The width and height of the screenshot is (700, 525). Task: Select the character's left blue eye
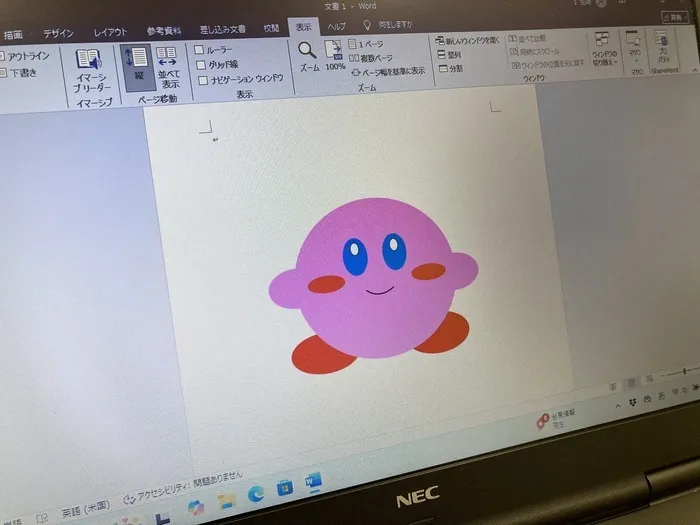point(355,257)
